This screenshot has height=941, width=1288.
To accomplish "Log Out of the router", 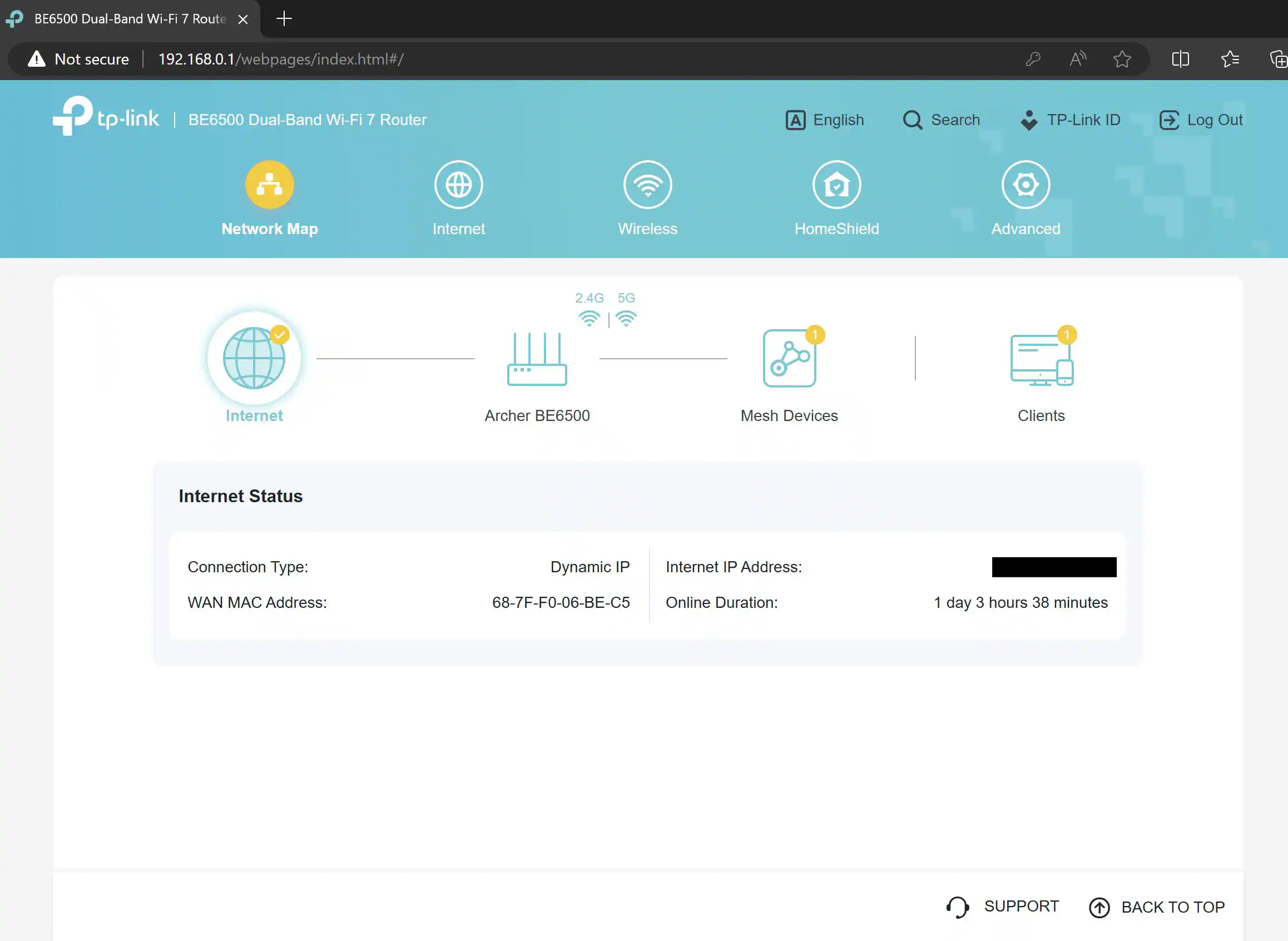I will pos(1201,120).
